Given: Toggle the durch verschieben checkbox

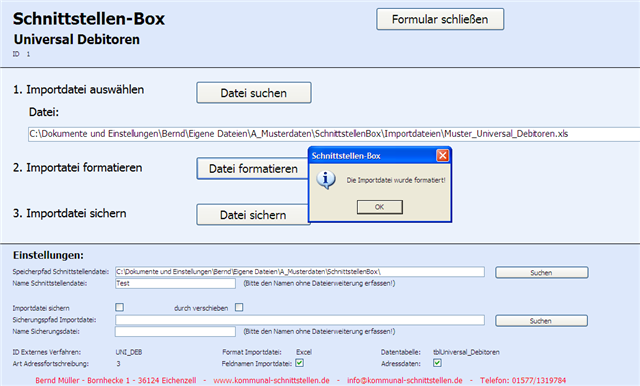Looking at the screenshot, I should (x=239, y=307).
